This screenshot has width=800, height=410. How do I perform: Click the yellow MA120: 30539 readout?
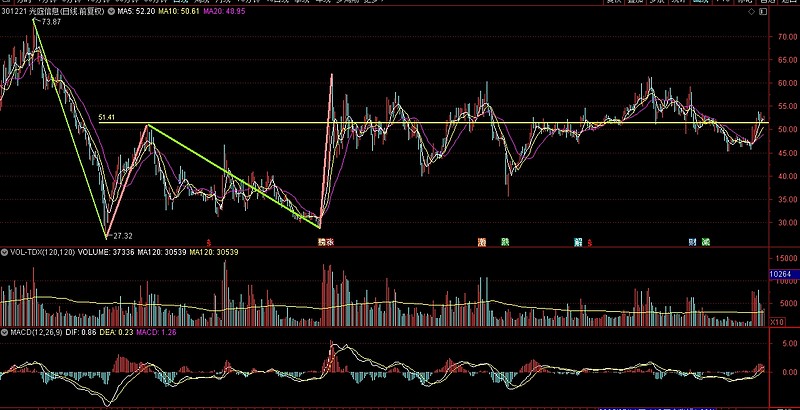pyautogui.click(x=214, y=252)
